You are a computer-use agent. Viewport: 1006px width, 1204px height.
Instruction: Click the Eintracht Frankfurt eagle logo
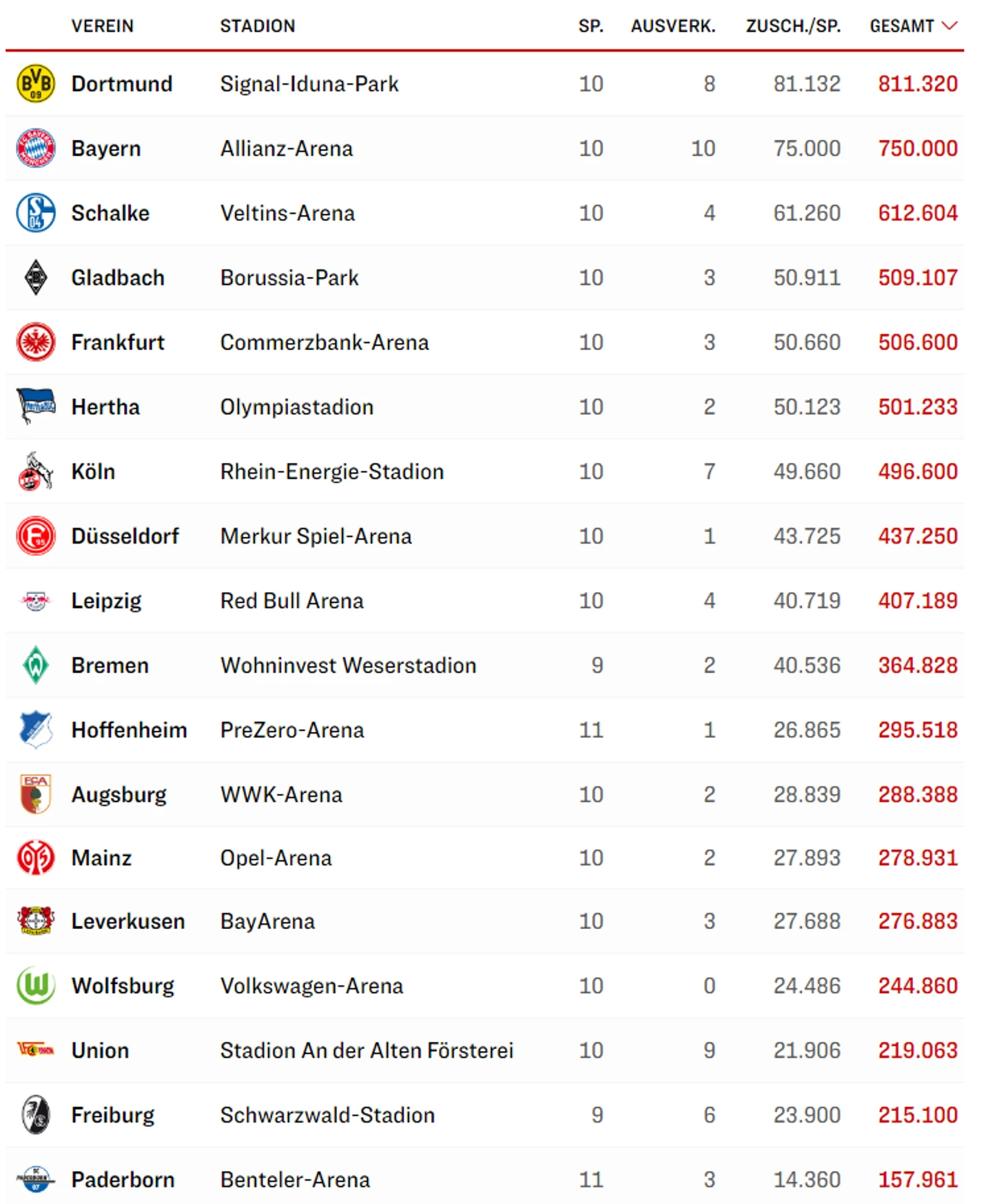[36, 343]
